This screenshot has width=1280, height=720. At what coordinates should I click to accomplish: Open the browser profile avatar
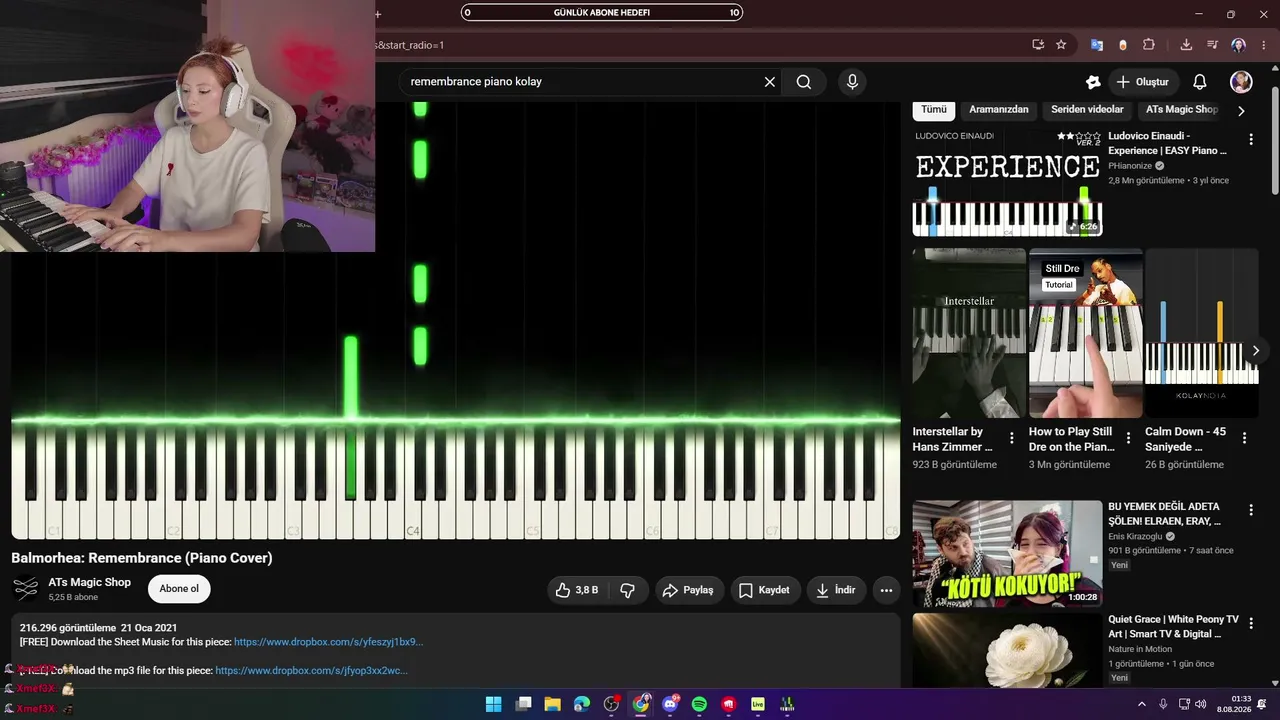[1239, 45]
